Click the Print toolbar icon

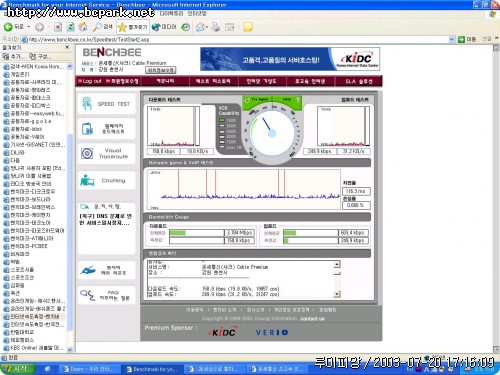[x=216, y=27]
